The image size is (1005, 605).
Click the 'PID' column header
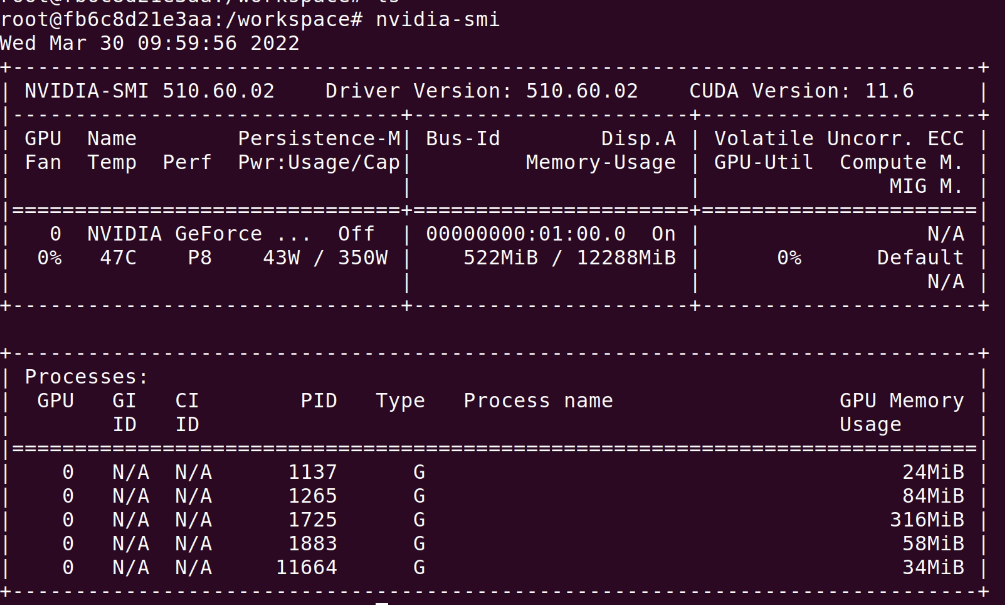pos(319,401)
